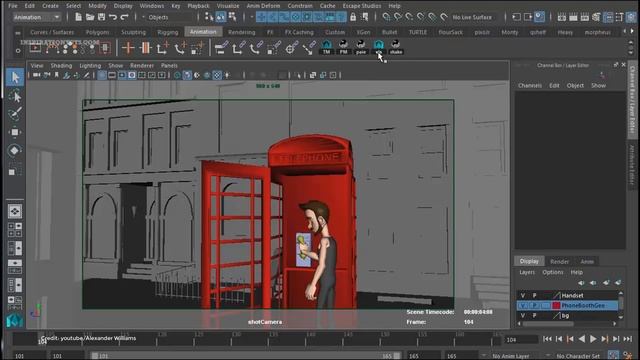Pick the Paint Selection brush tool
640x360 pixels.
click(x=15, y=114)
